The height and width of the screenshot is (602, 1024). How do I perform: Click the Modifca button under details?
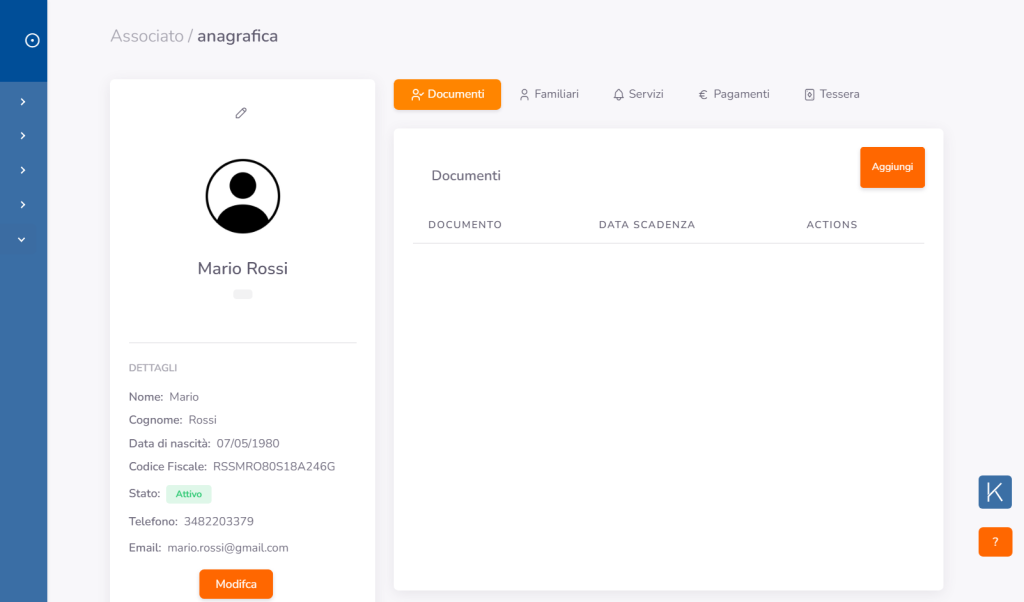pyautogui.click(x=236, y=584)
